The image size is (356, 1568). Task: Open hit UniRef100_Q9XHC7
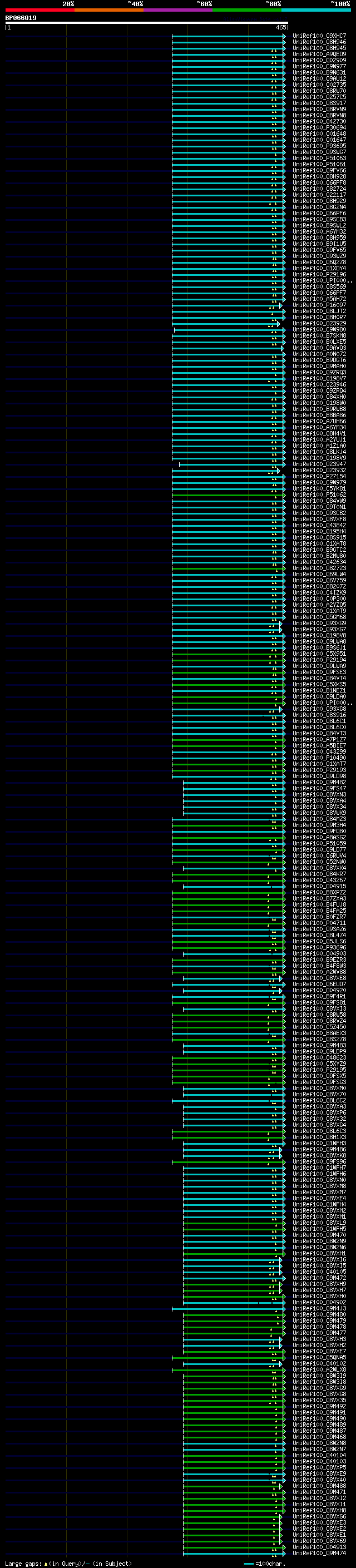[x=319, y=36]
